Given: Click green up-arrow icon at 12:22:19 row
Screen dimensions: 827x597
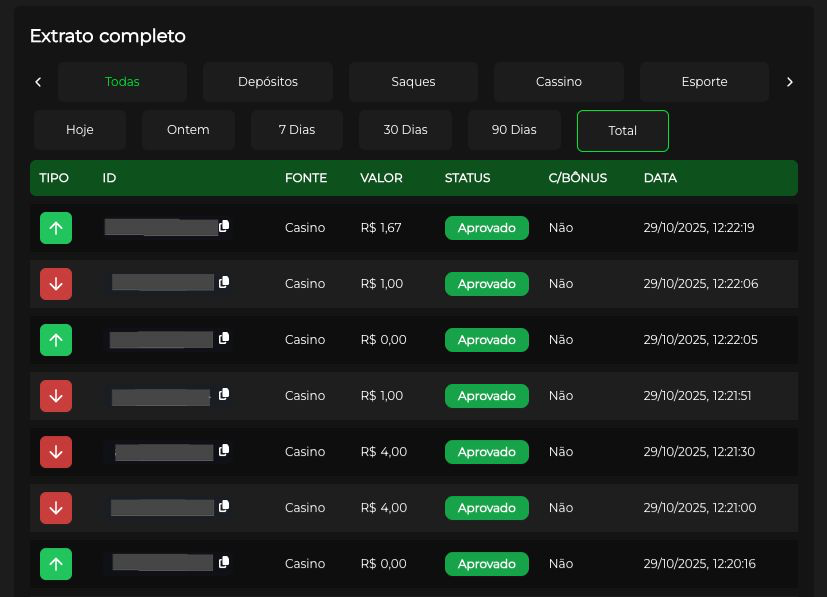Looking at the screenshot, I should point(56,228).
